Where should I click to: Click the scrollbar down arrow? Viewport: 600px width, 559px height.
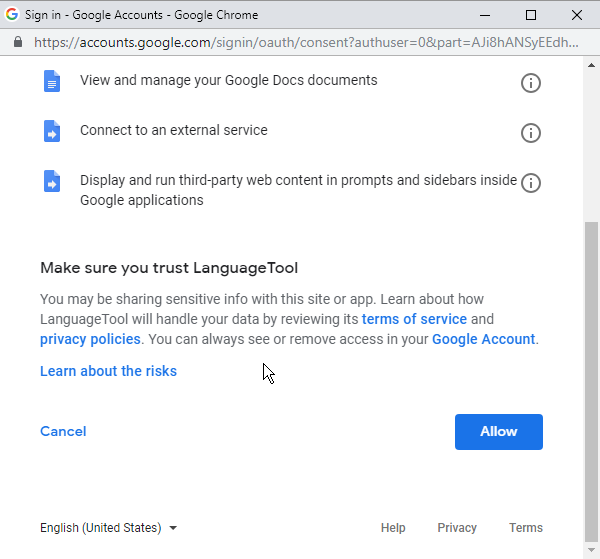point(592,550)
